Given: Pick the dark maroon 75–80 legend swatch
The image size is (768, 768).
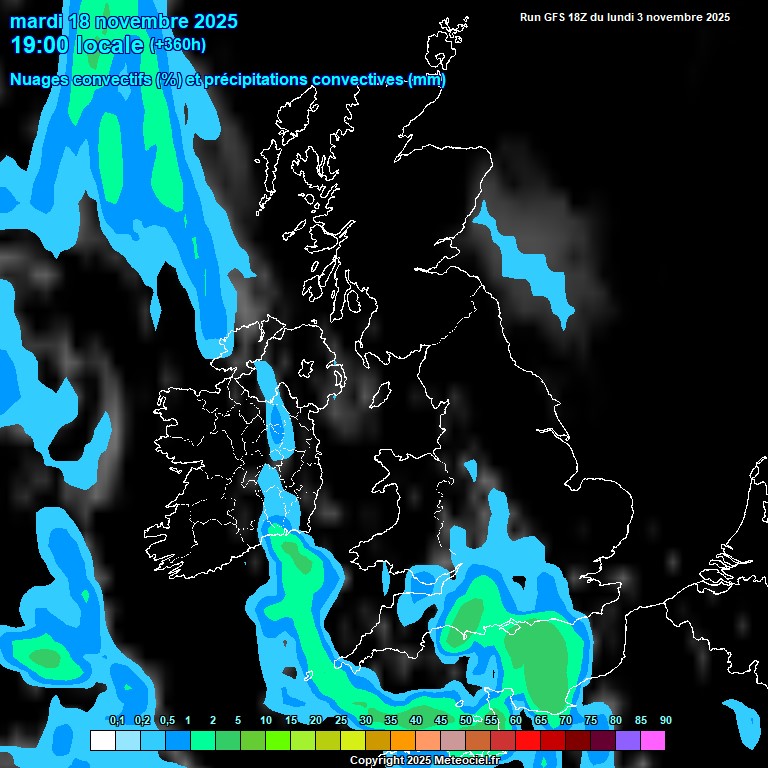Looking at the screenshot, I should (x=603, y=741).
